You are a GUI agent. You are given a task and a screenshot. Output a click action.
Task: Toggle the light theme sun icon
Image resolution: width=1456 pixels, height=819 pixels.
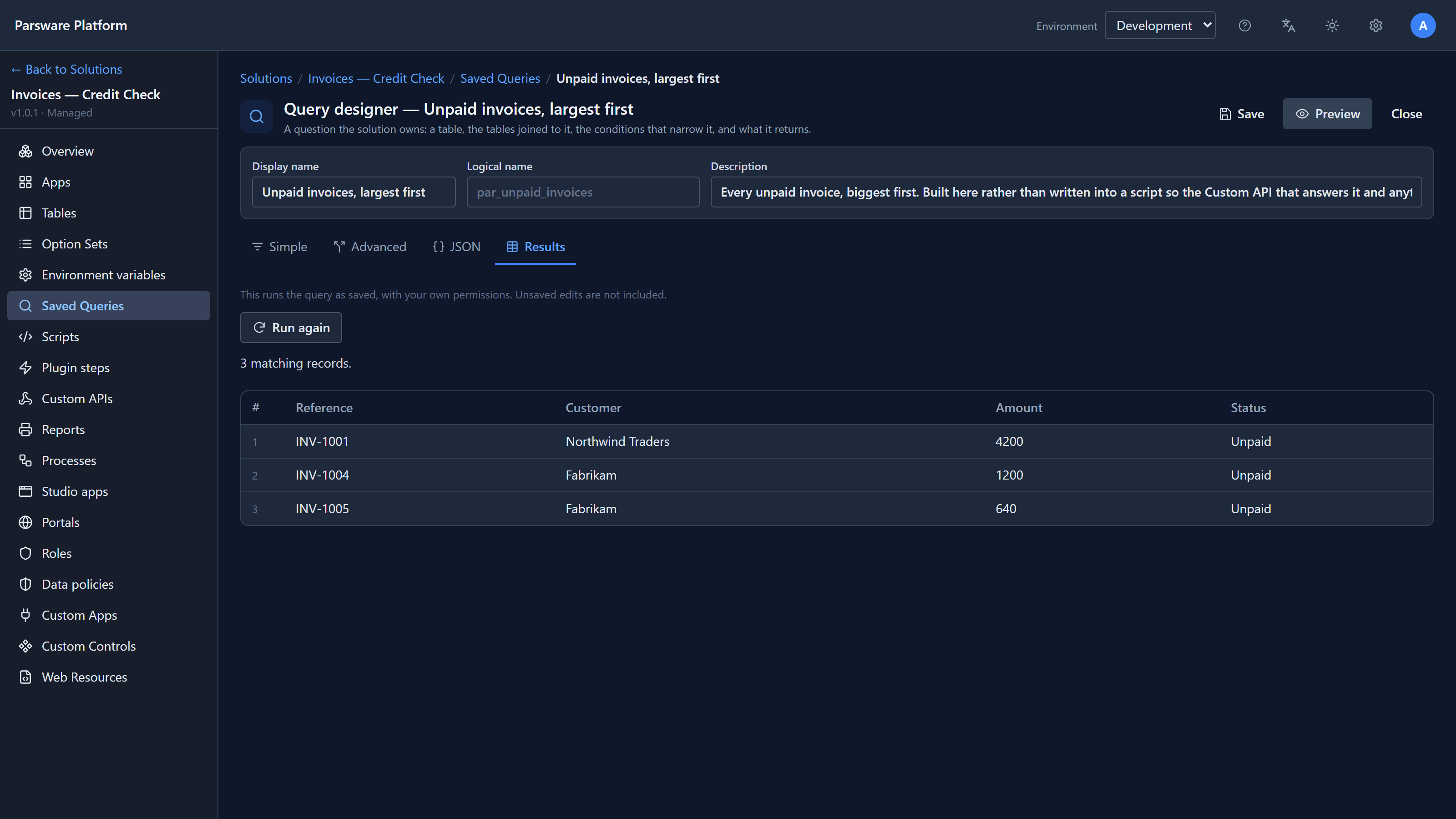(1332, 25)
